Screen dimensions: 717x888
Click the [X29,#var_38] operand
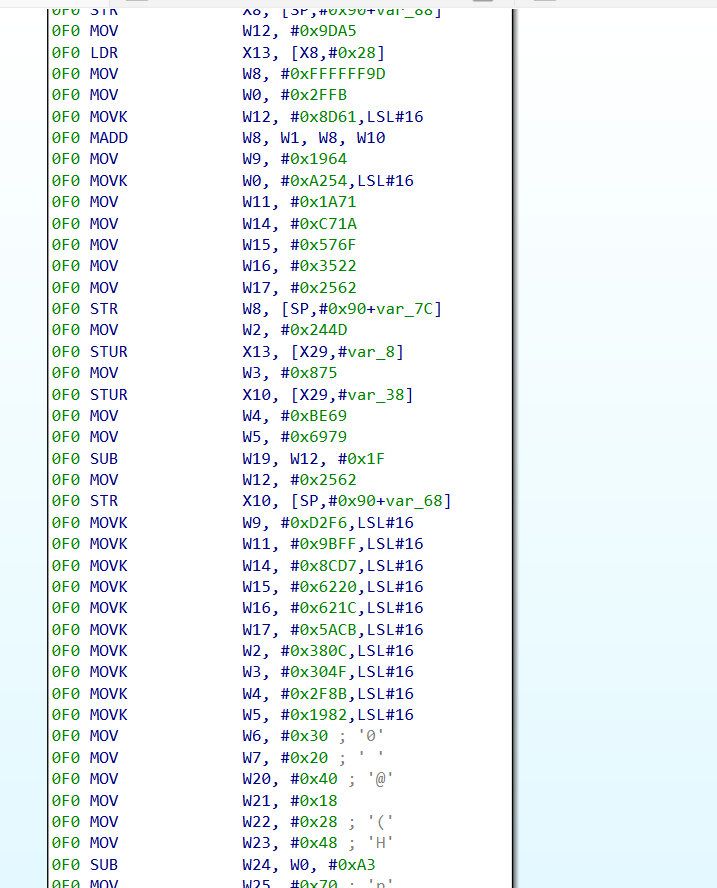352,395
